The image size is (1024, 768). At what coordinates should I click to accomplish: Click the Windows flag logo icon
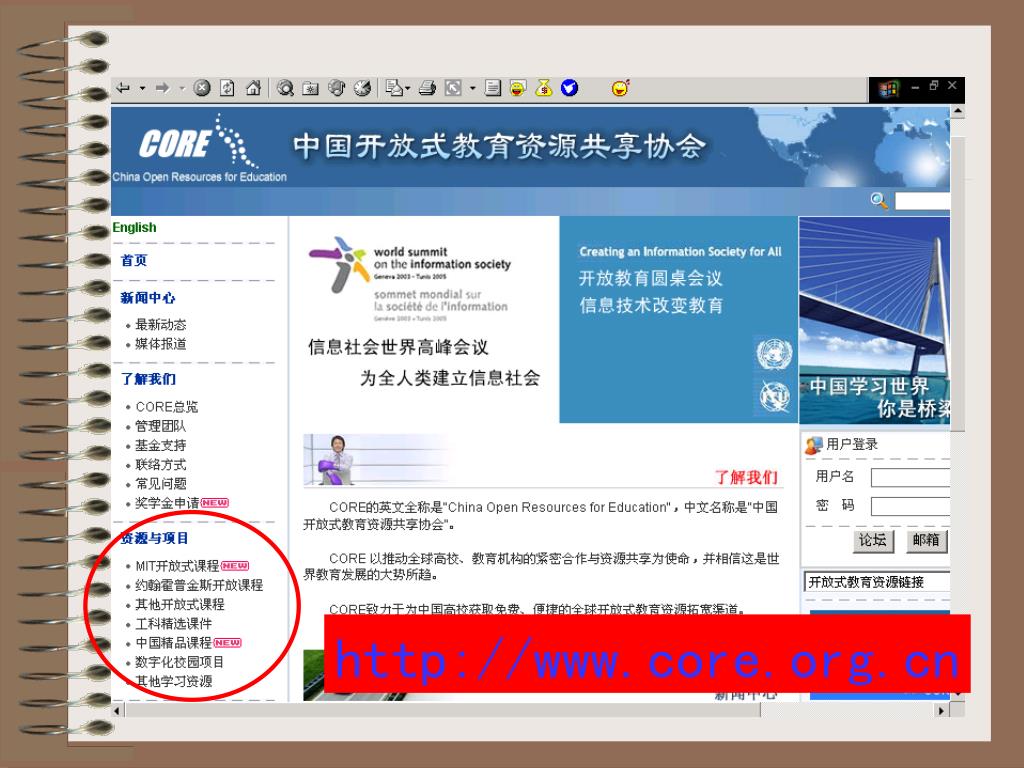click(888, 89)
